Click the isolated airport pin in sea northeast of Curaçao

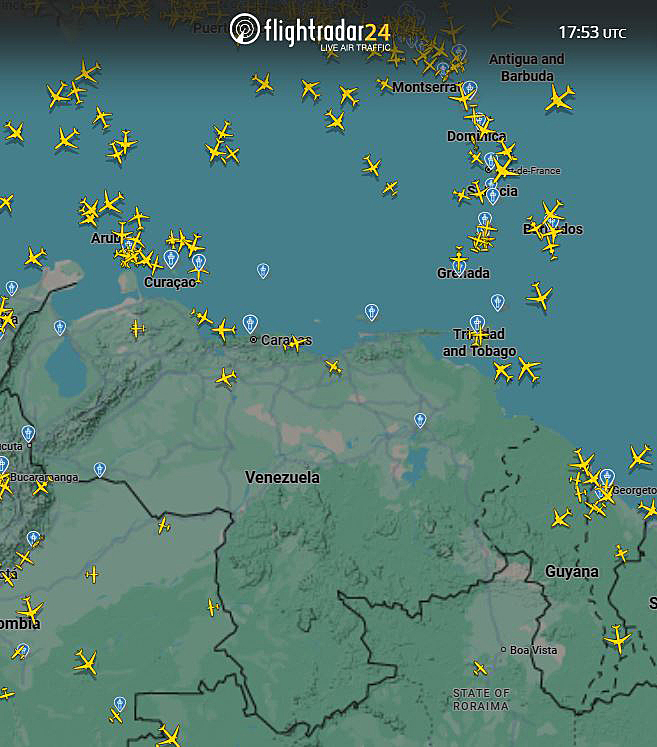click(x=263, y=270)
